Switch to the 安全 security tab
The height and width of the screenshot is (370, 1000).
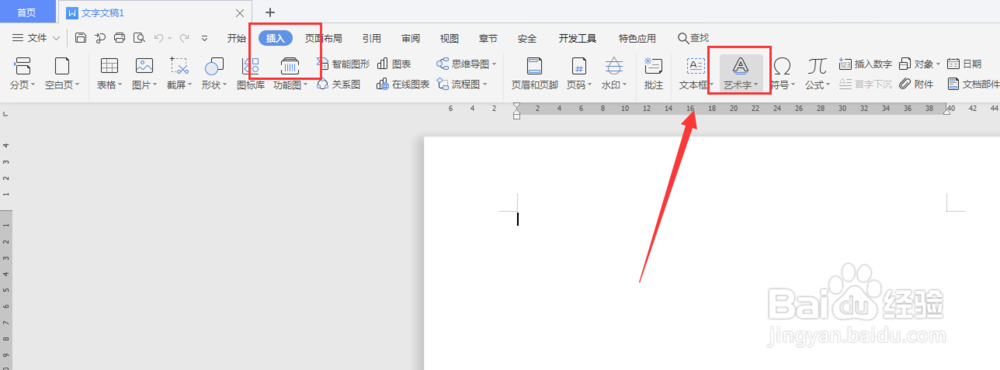tap(527, 38)
